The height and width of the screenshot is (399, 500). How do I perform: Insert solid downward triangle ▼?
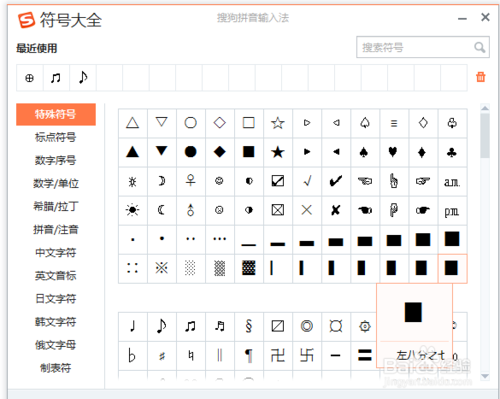[x=162, y=152]
